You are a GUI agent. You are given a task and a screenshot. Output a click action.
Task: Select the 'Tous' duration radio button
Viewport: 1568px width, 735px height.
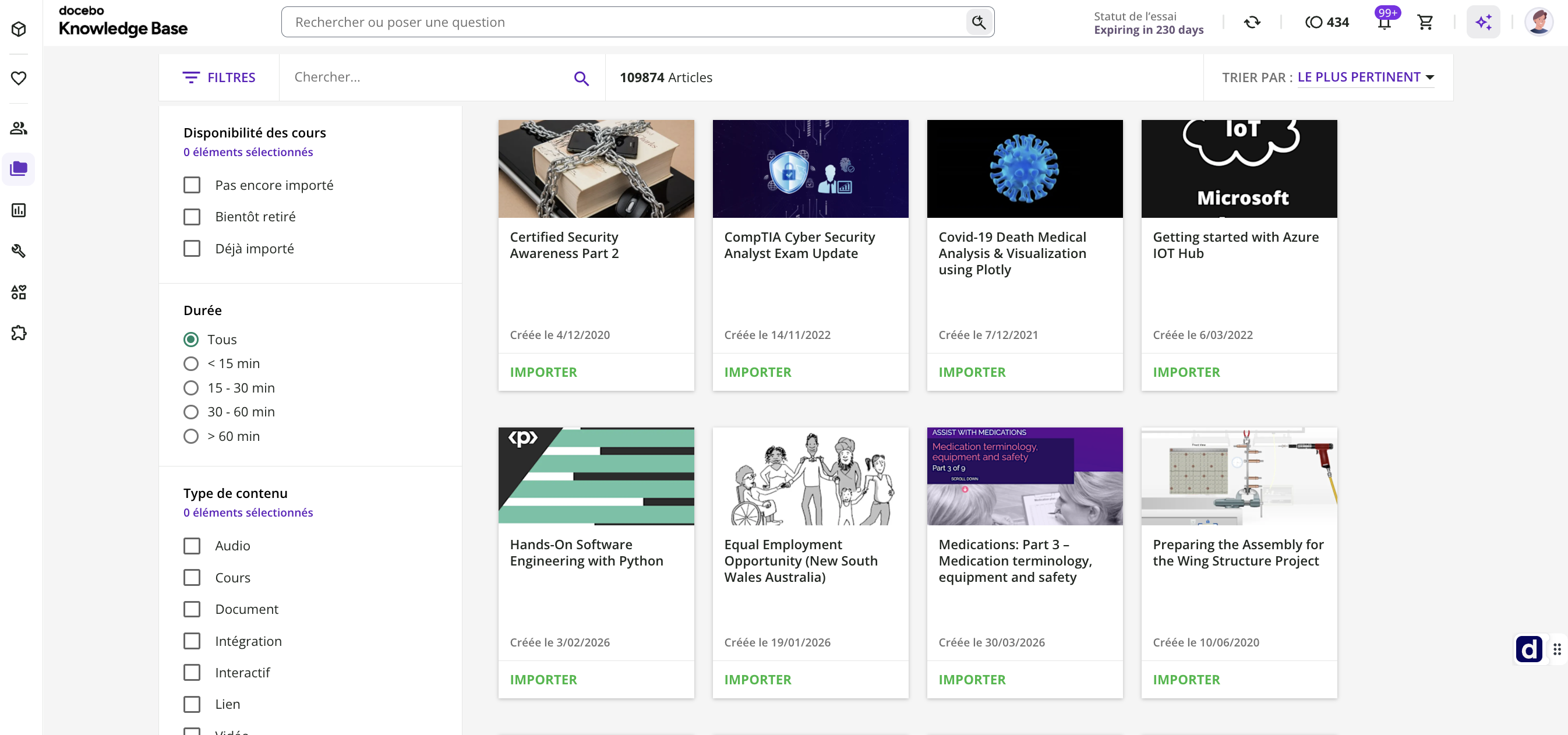(191, 339)
